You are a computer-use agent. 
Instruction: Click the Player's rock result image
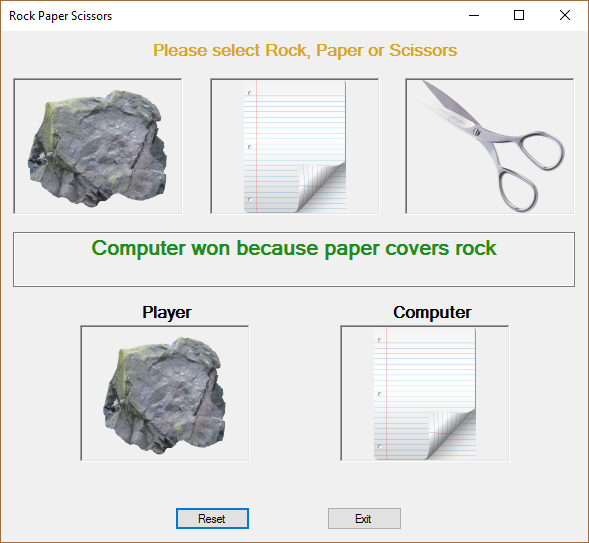165,393
